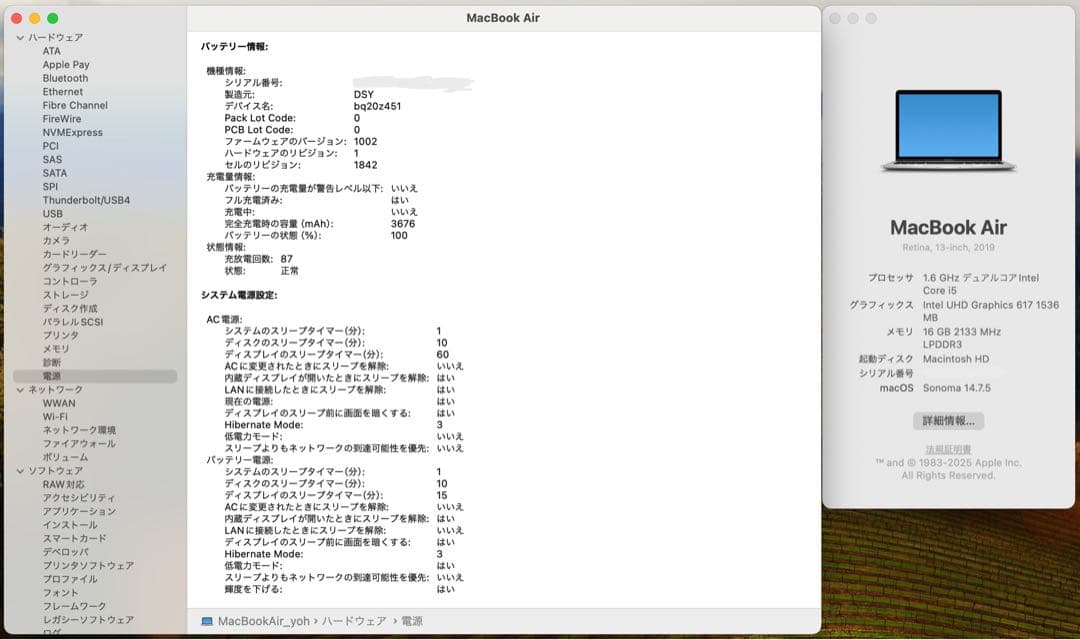Select Bluetooth in the sidebar

pyautogui.click(x=64, y=78)
